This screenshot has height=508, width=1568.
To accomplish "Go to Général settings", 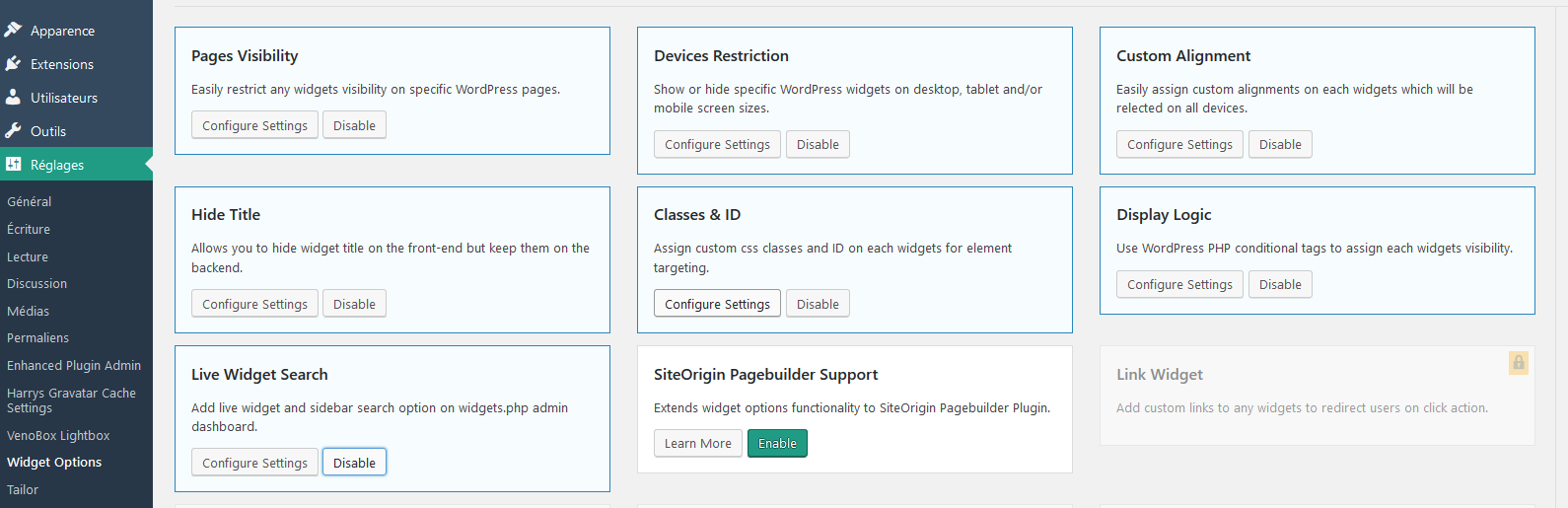I will [30, 201].
